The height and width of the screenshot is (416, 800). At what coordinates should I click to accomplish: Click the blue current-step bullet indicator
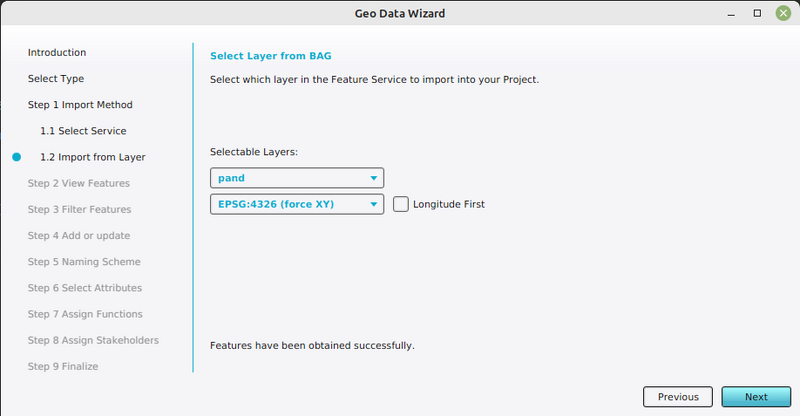pos(16,157)
